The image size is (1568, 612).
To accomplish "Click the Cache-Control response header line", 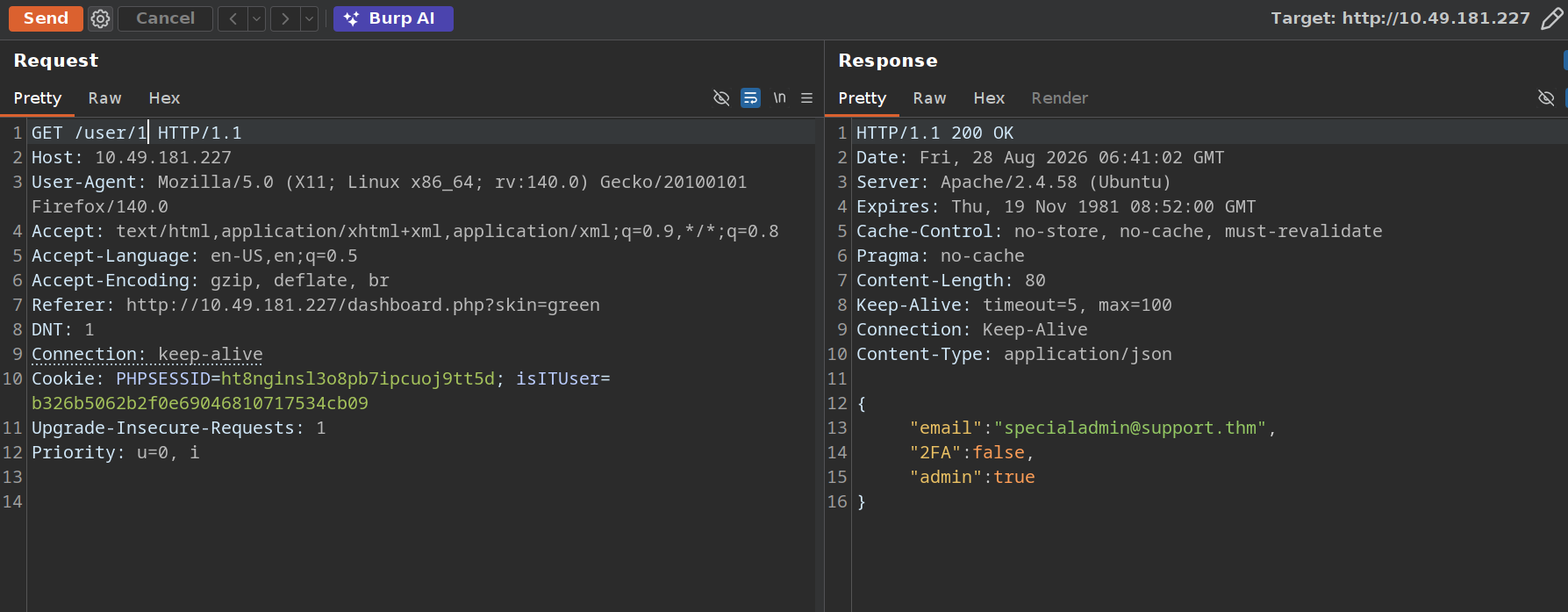I will 1120,231.
